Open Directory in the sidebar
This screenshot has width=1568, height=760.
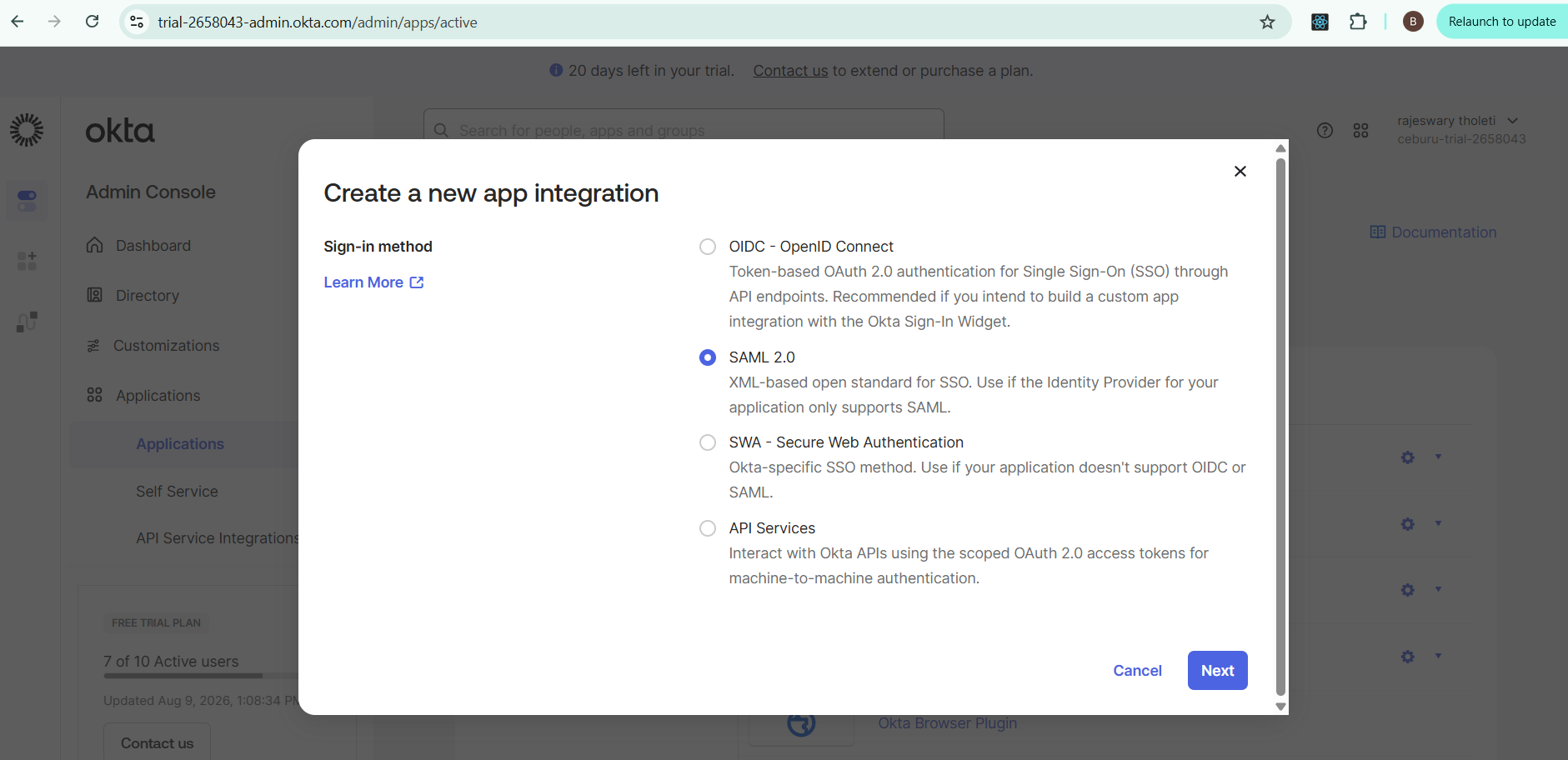click(148, 296)
